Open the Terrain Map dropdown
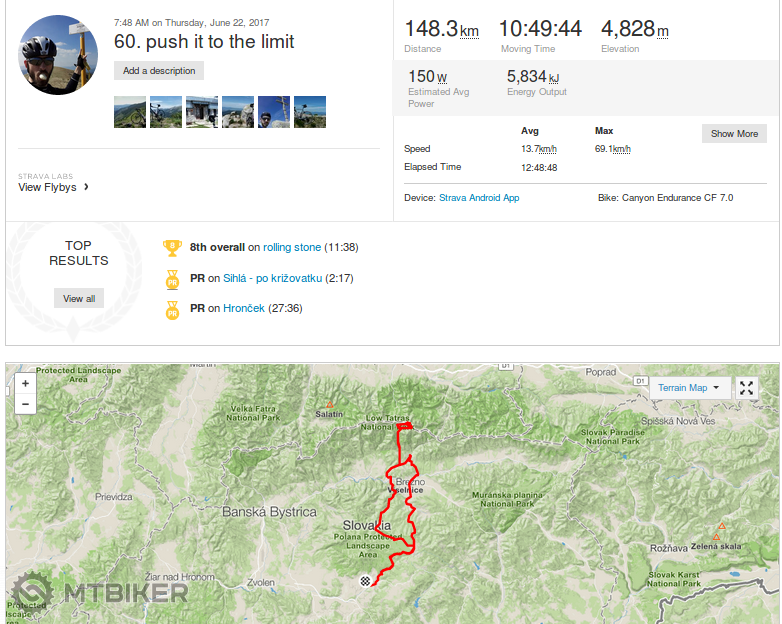 (688, 388)
